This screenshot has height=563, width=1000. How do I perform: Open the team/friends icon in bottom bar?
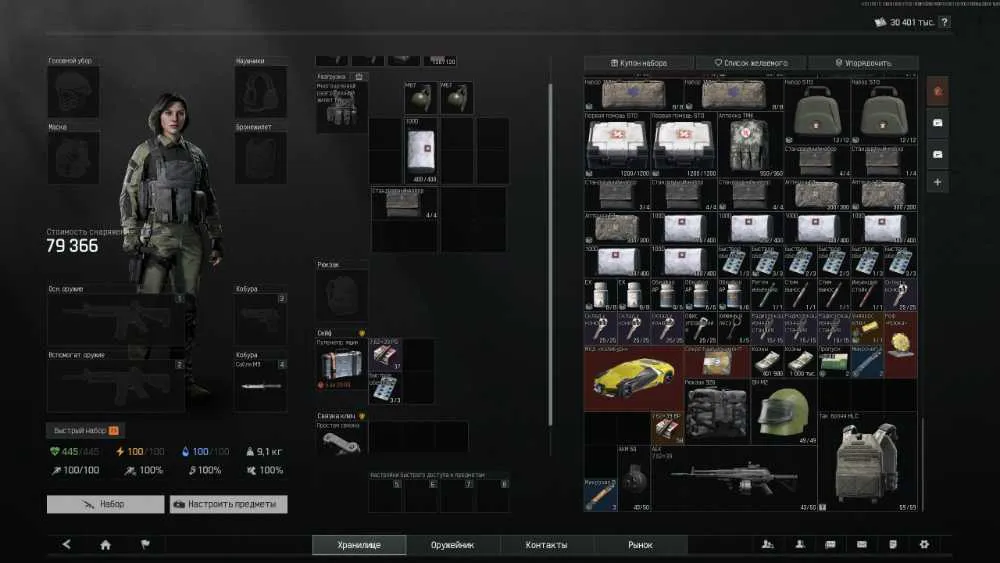pyautogui.click(x=767, y=544)
